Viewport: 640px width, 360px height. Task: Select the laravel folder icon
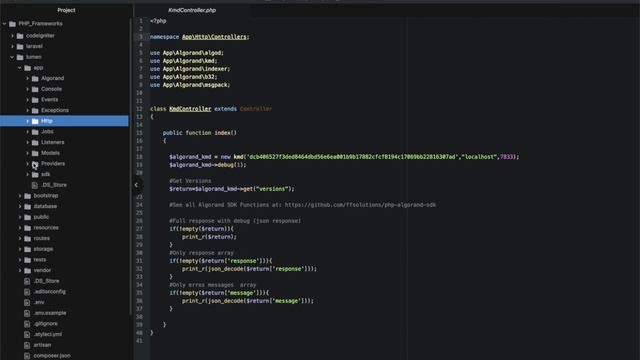[x=20, y=47]
